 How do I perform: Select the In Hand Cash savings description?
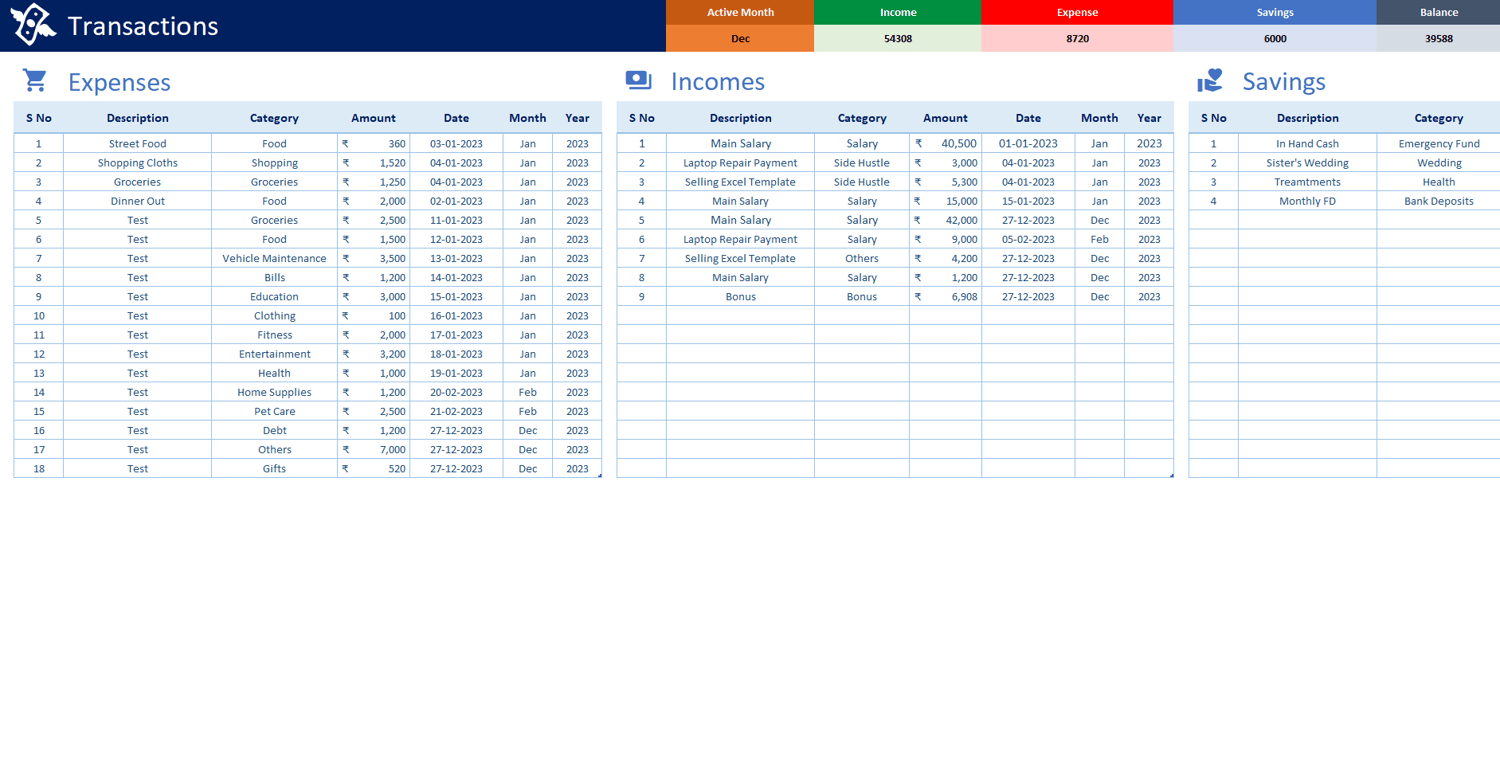pyautogui.click(x=1307, y=144)
